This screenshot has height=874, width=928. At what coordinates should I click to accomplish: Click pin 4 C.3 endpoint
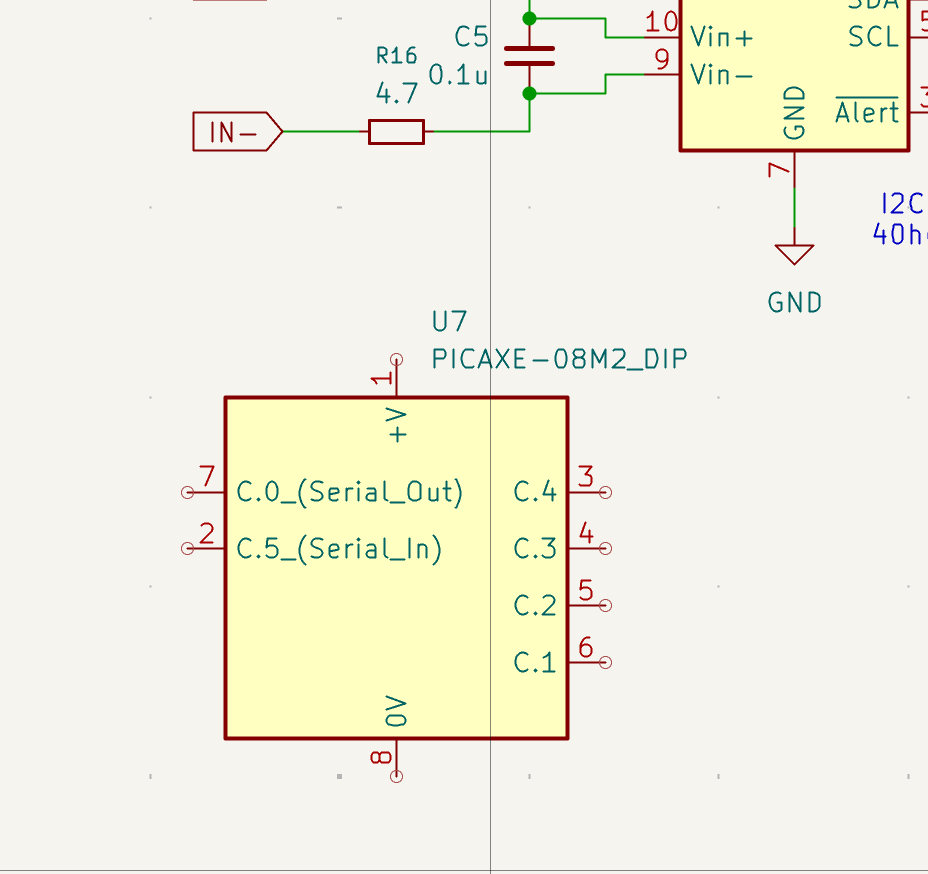(x=605, y=549)
